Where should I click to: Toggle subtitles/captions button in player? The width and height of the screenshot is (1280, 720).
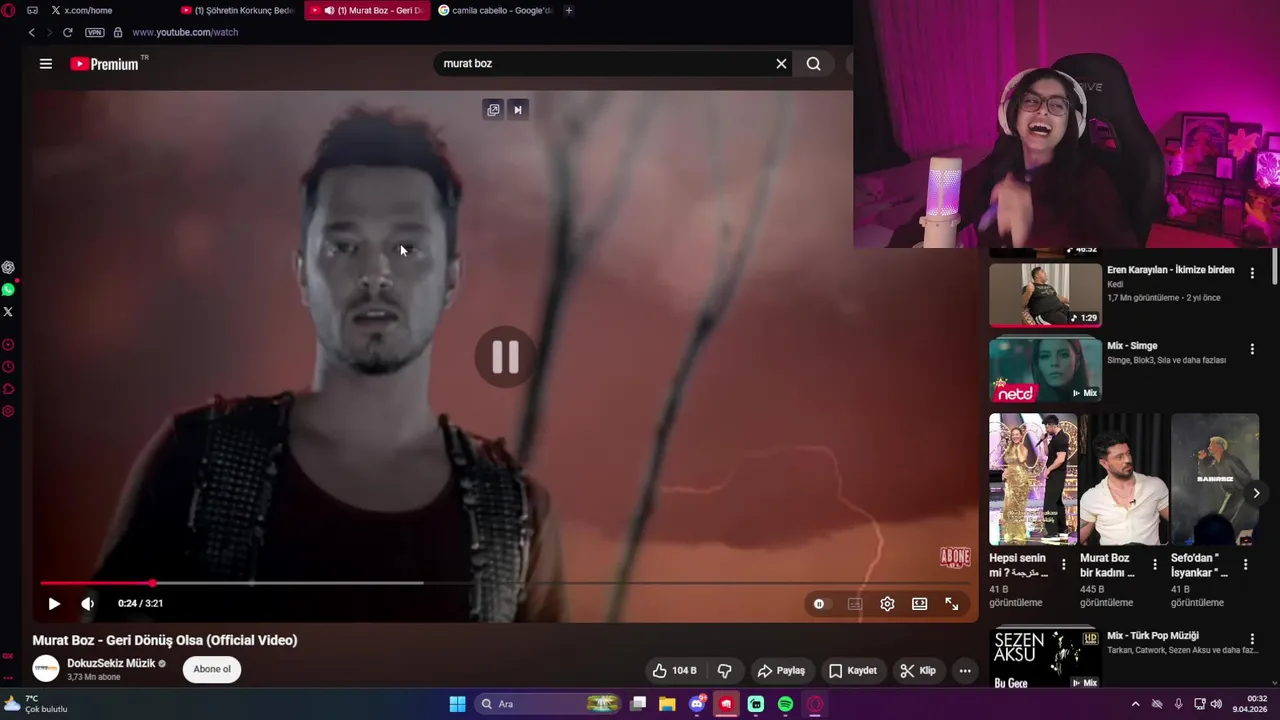[854, 604]
